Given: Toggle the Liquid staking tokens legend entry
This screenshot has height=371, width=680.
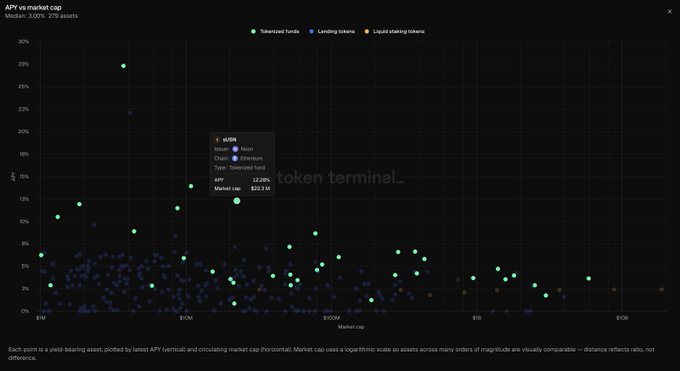Looking at the screenshot, I should point(394,31).
